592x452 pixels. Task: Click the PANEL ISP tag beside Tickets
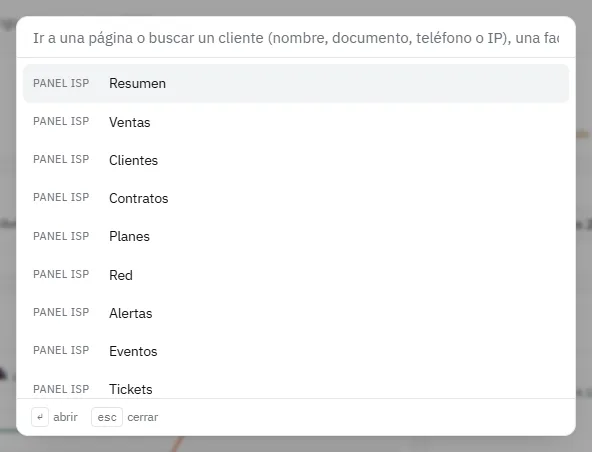(x=61, y=389)
